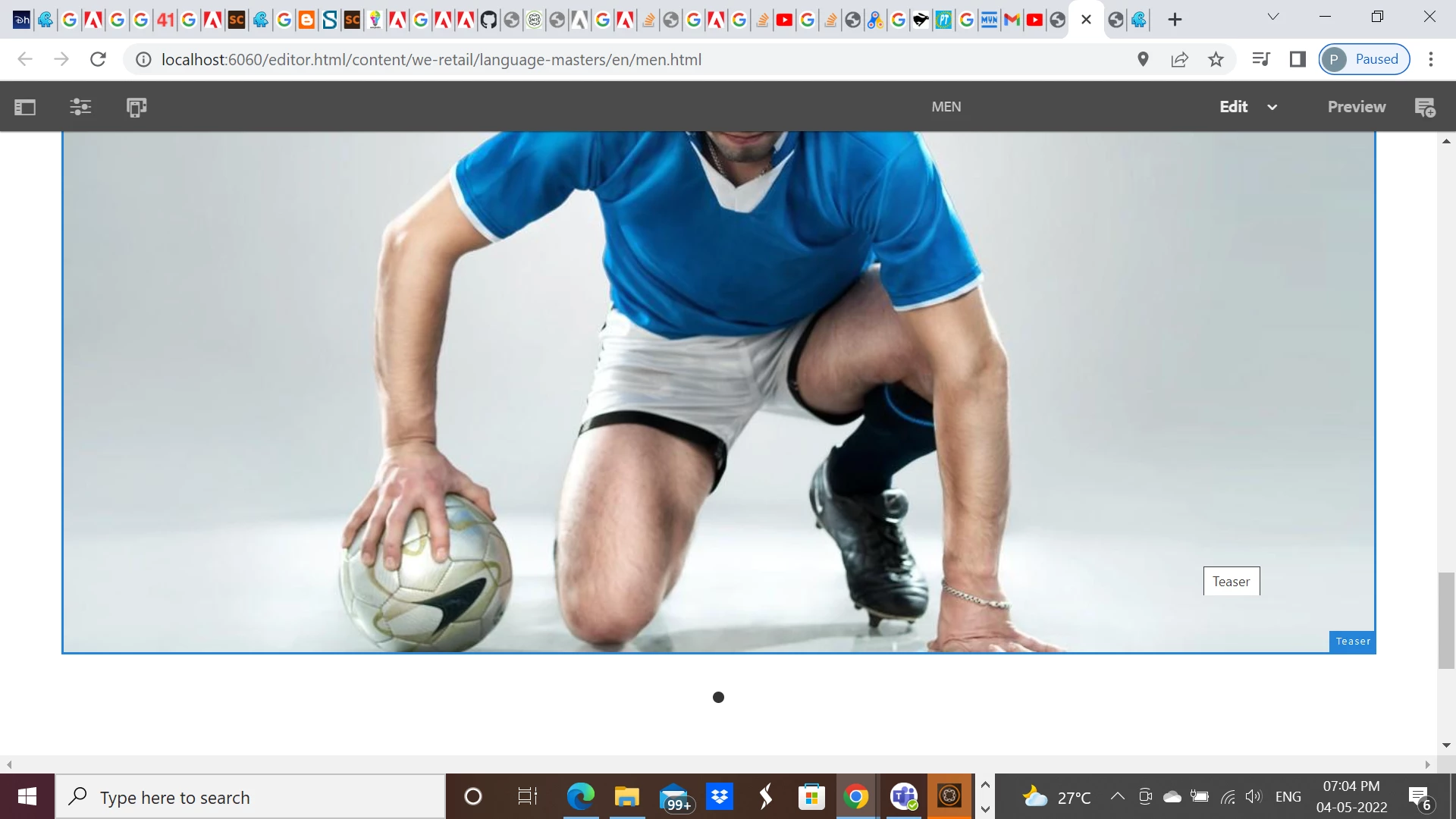Image resolution: width=1456 pixels, height=819 pixels.
Task: Click the vertical page scrollbar thumb
Action: click(x=1445, y=620)
